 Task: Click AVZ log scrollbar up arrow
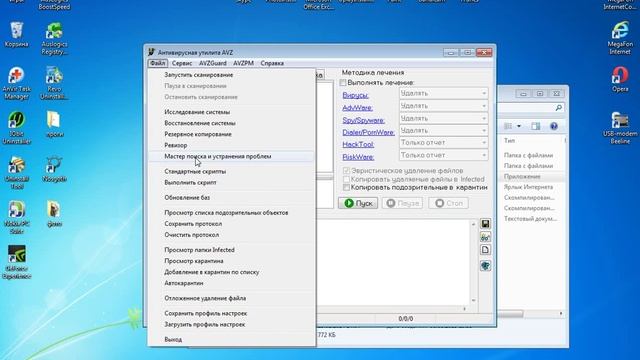(473, 224)
